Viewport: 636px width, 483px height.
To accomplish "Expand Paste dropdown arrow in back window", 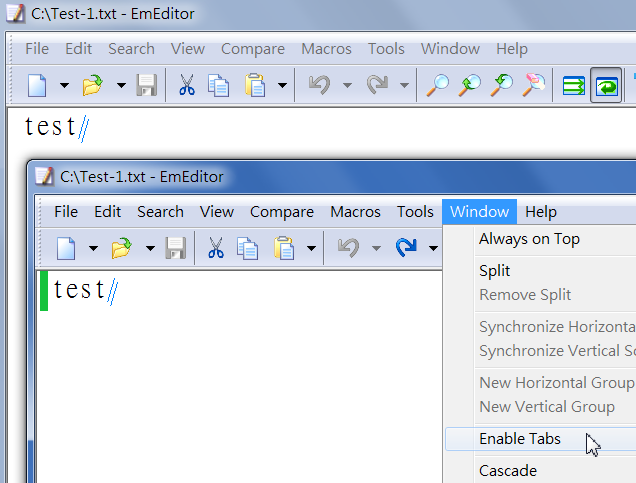I will (x=282, y=85).
